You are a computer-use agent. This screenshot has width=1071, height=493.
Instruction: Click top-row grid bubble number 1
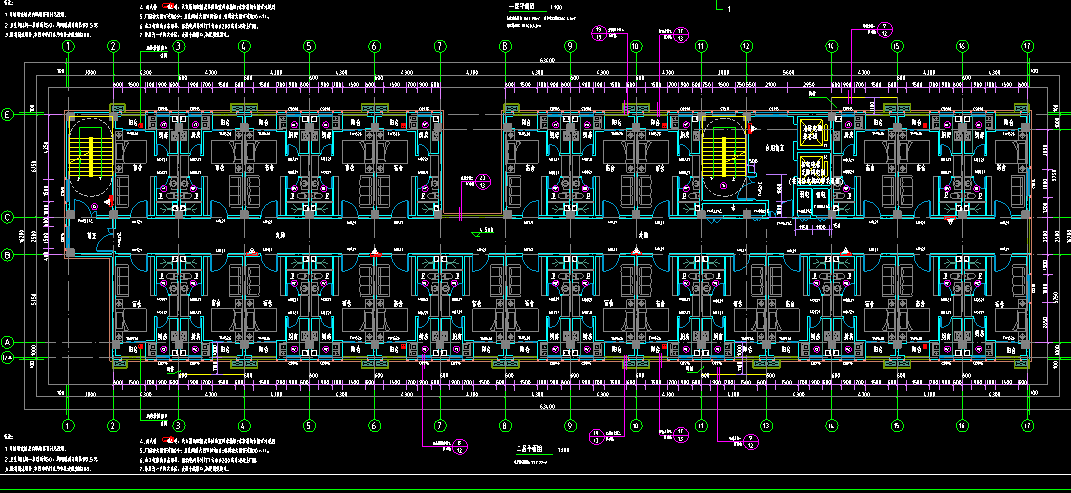(x=68, y=46)
